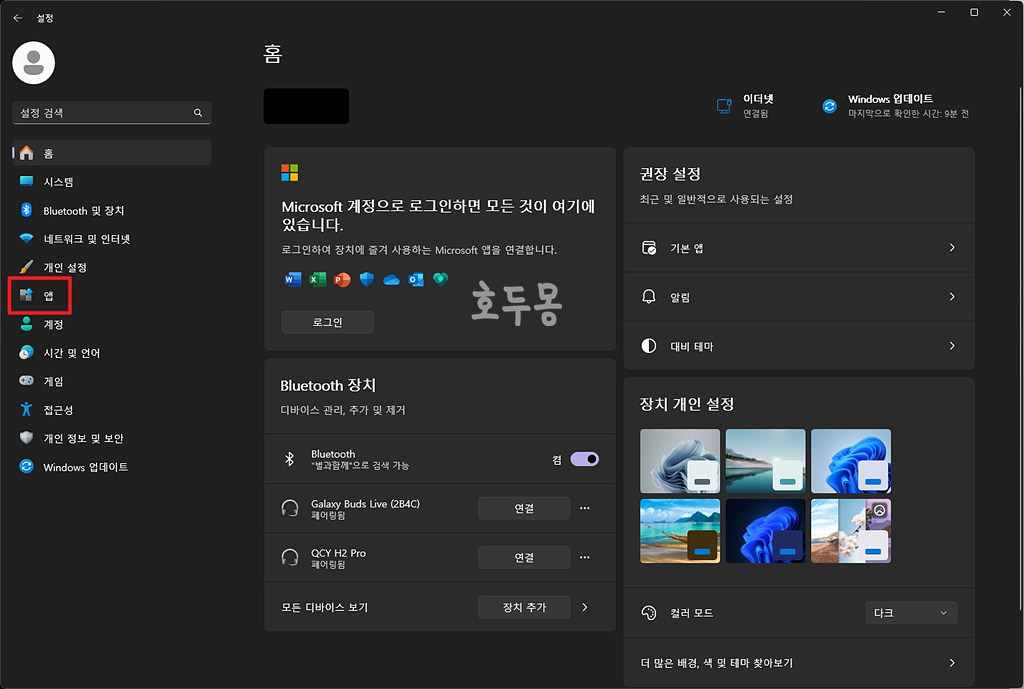1024x689 pixels.
Task: Open Windows 업데이트 status at top
Action: point(896,106)
